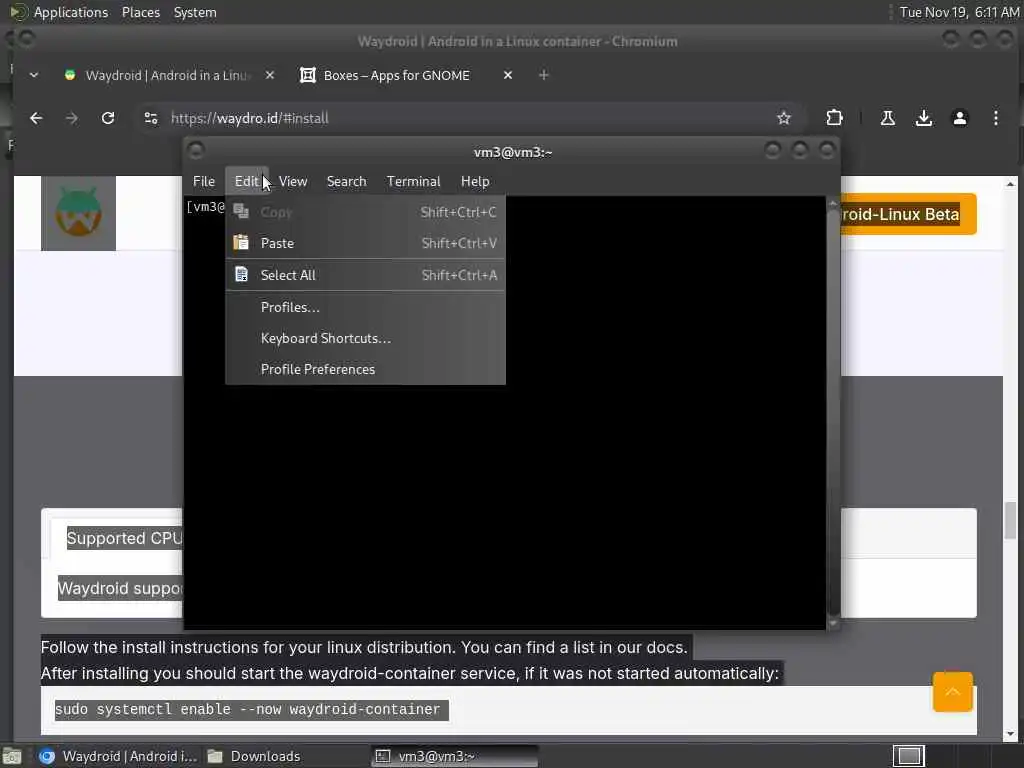The height and width of the screenshot is (768, 1024).
Task: Click the Supported CPU heading on webpage
Action: click(x=124, y=538)
